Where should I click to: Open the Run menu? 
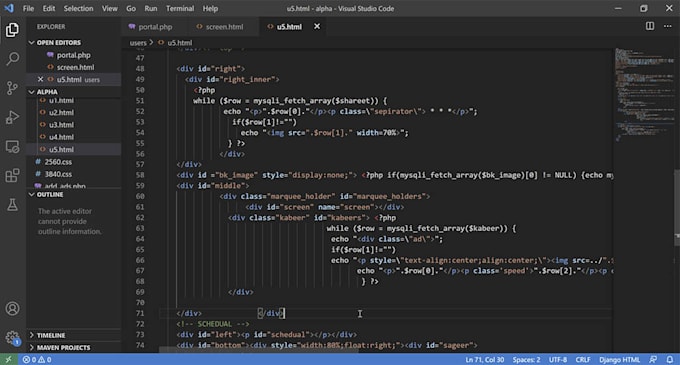point(150,8)
